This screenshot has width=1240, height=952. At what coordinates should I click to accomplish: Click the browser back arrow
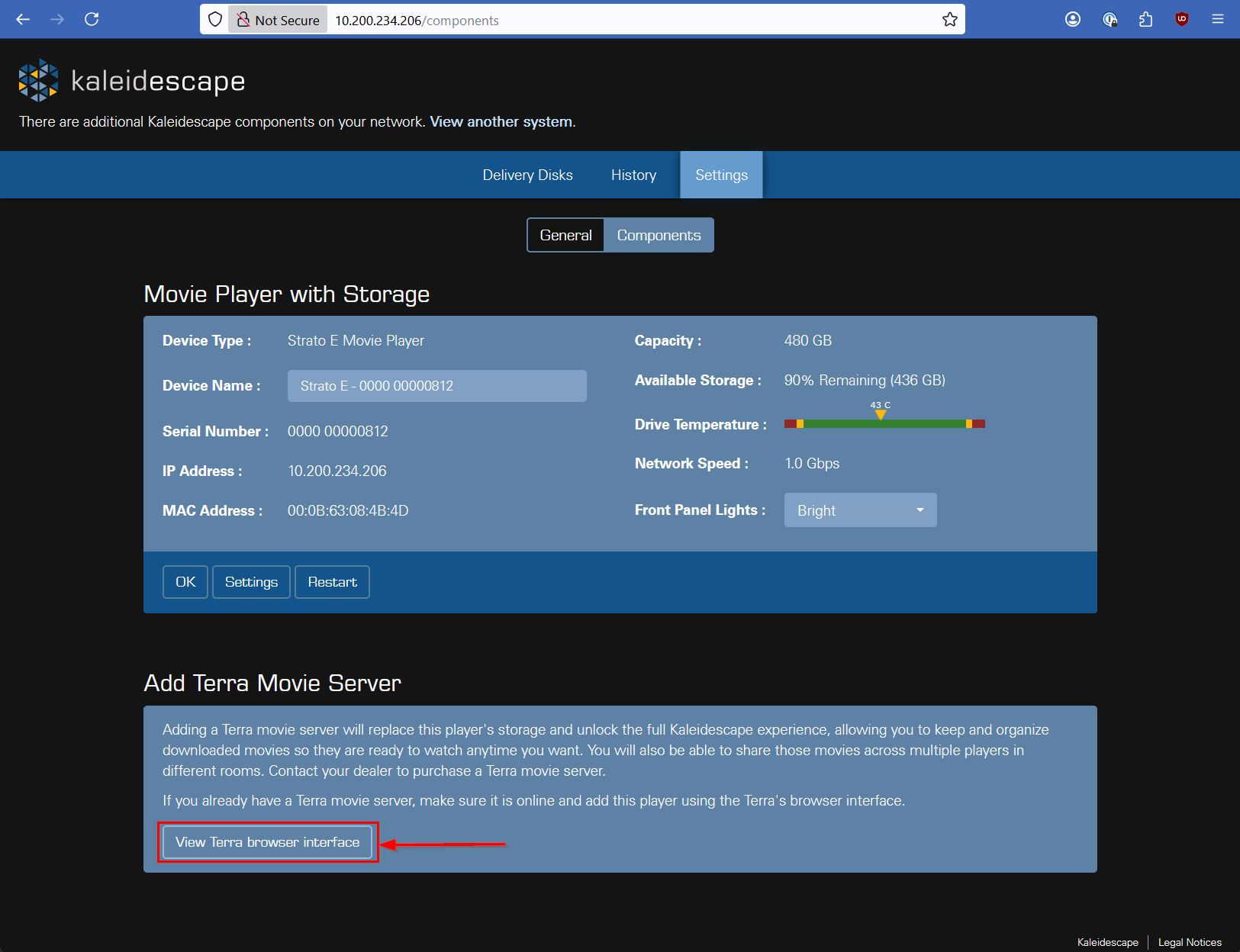[x=23, y=20]
